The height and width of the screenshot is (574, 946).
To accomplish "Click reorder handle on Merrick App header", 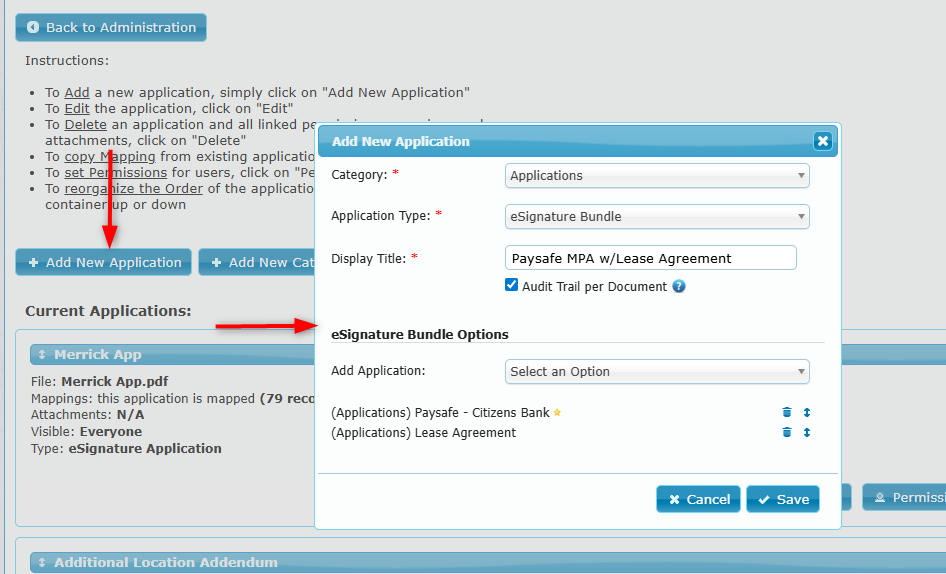I will pyautogui.click(x=42, y=355).
